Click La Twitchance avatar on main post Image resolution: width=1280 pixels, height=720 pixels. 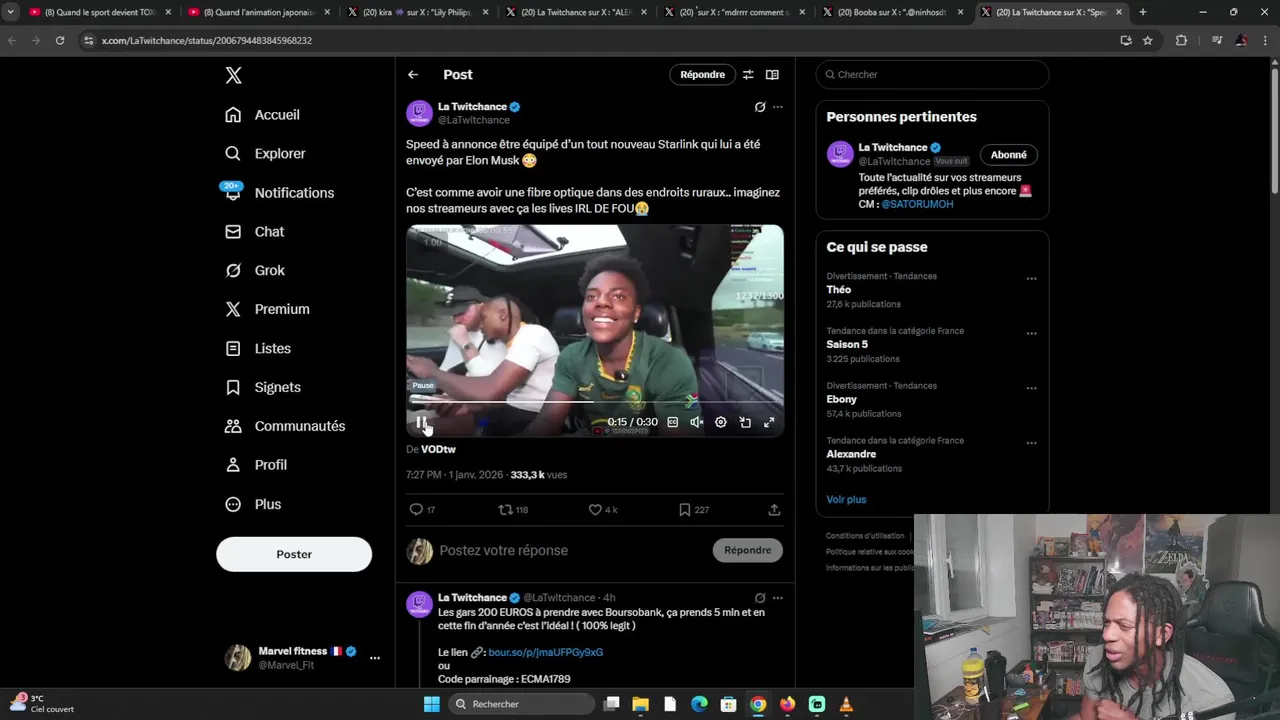[419, 113]
